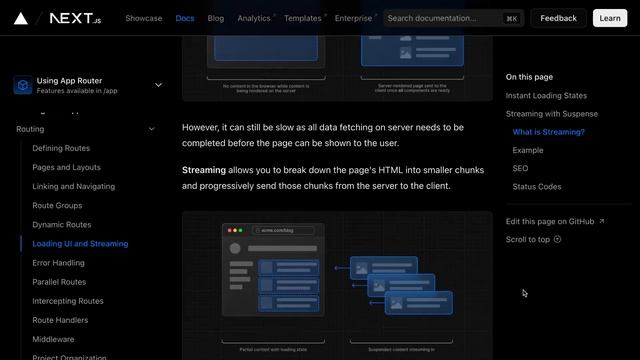Open Error Handling in sidebar
The width and height of the screenshot is (640, 360).
pos(58,263)
